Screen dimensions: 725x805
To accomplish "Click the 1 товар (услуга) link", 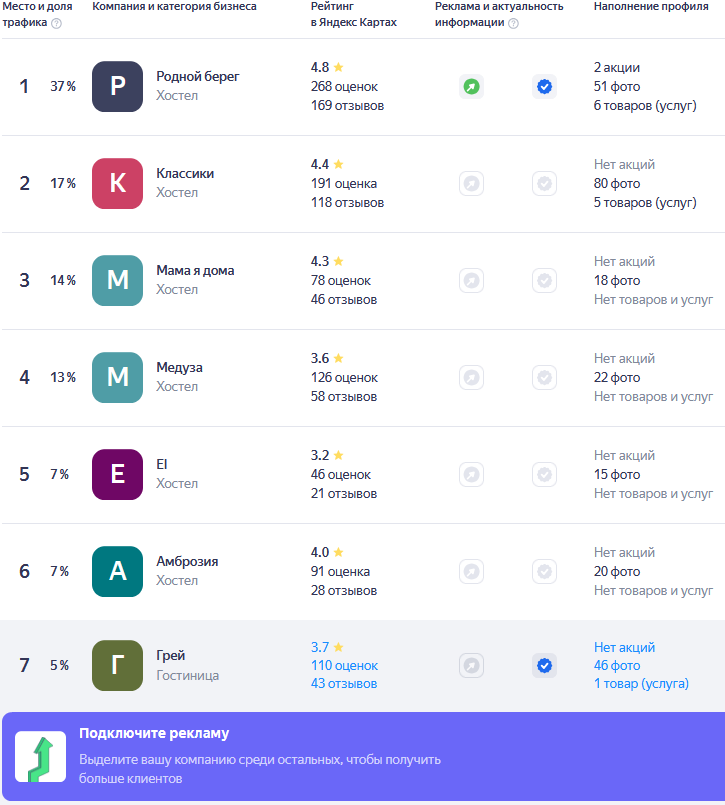I will click(x=641, y=683).
